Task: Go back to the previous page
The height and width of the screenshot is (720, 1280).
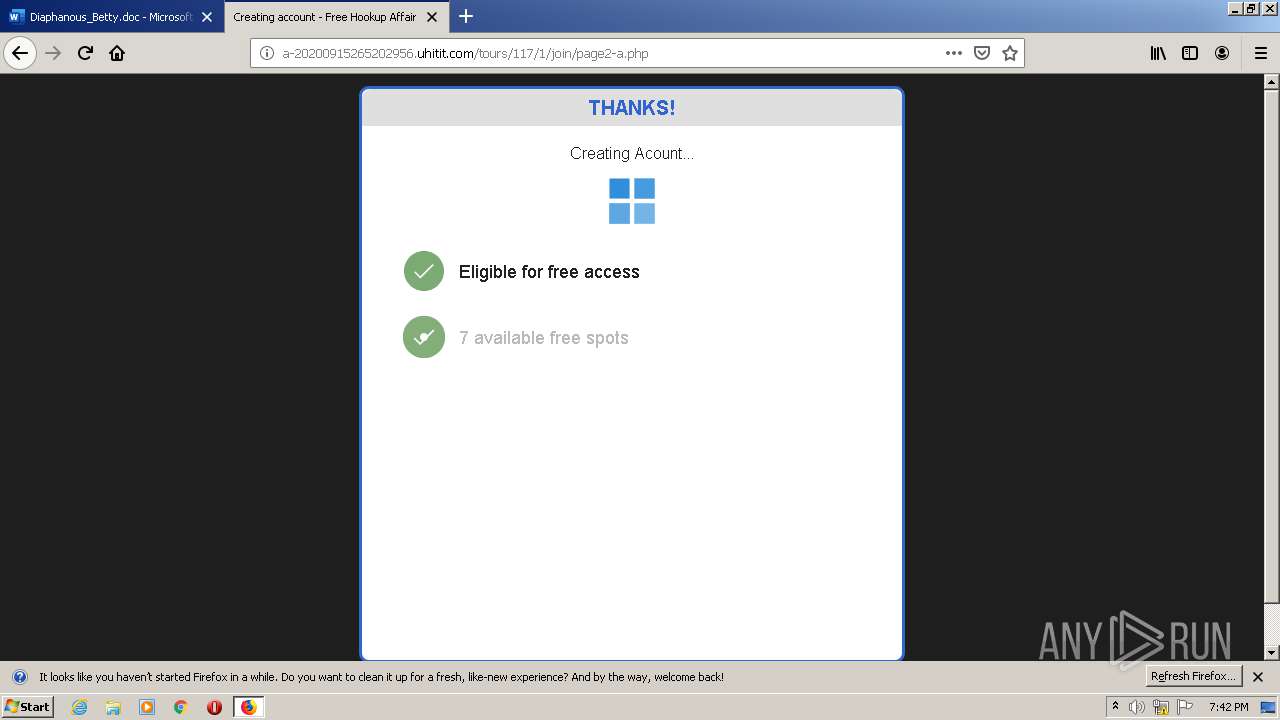Action: coord(20,53)
